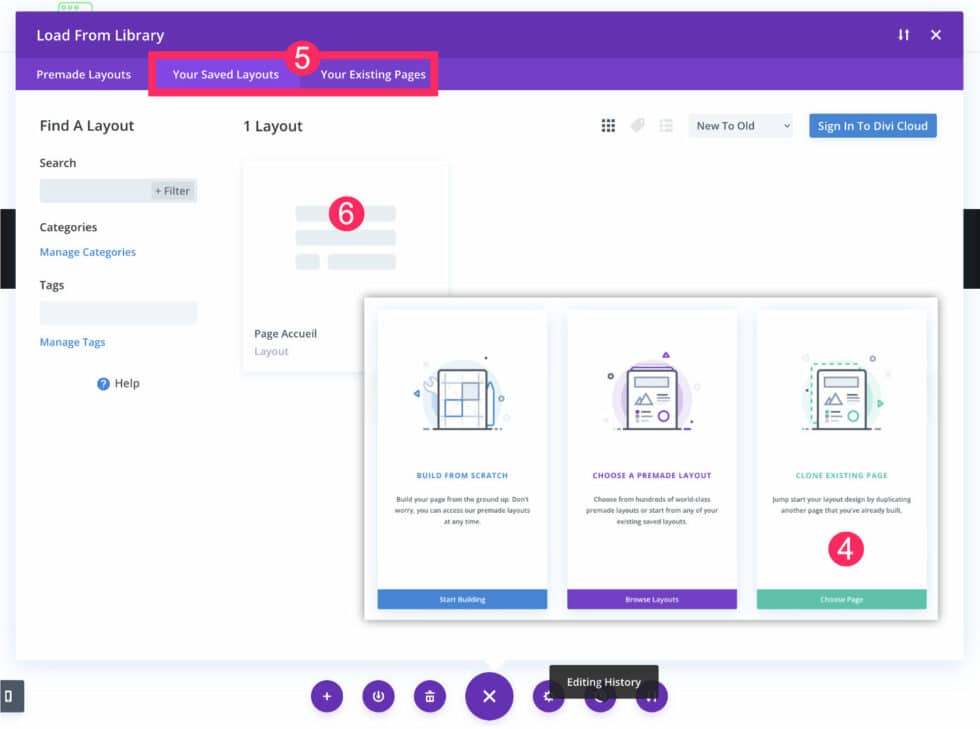Click the page settings power icon

(x=378, y=696)
